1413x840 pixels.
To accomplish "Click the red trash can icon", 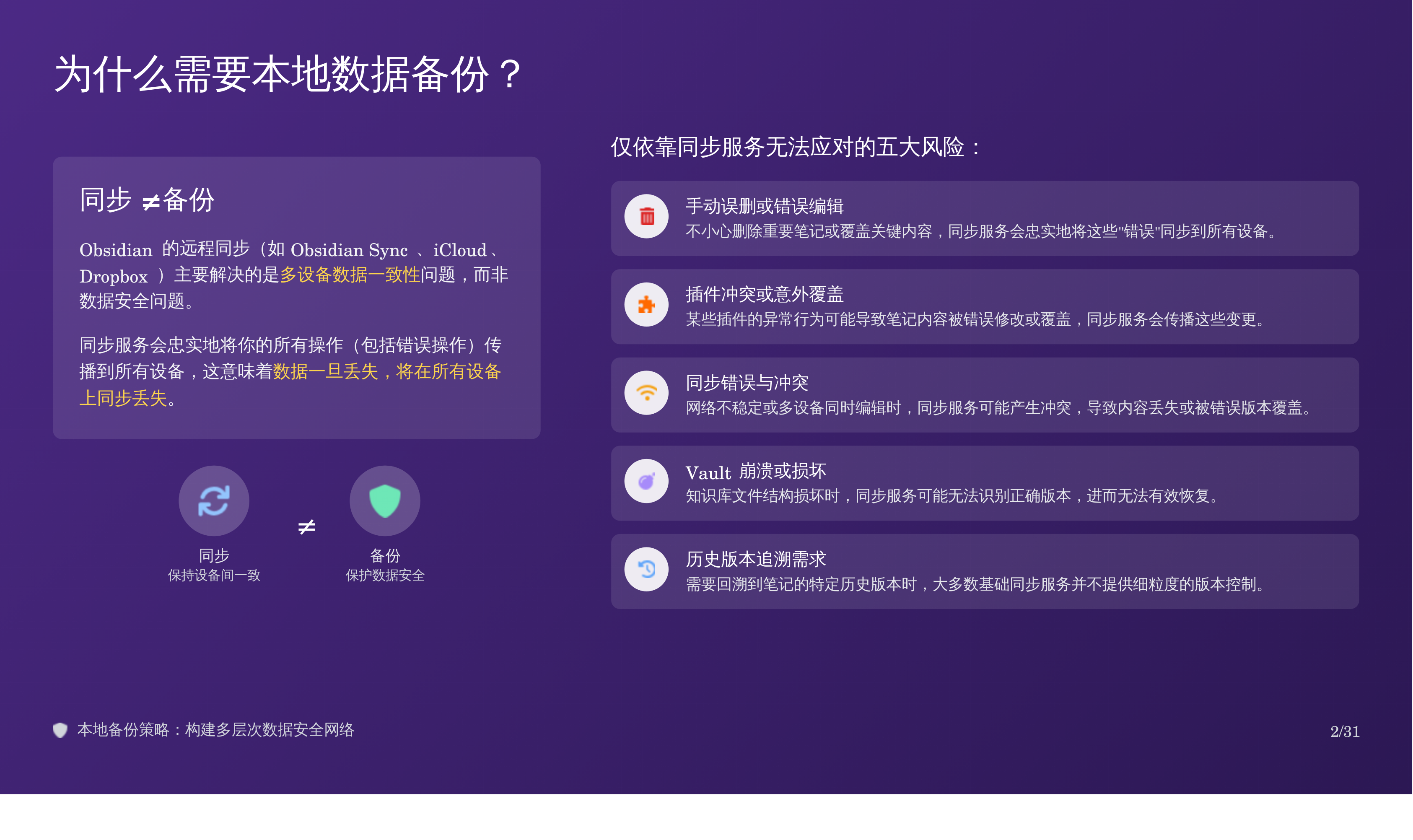I will (646, 216).
